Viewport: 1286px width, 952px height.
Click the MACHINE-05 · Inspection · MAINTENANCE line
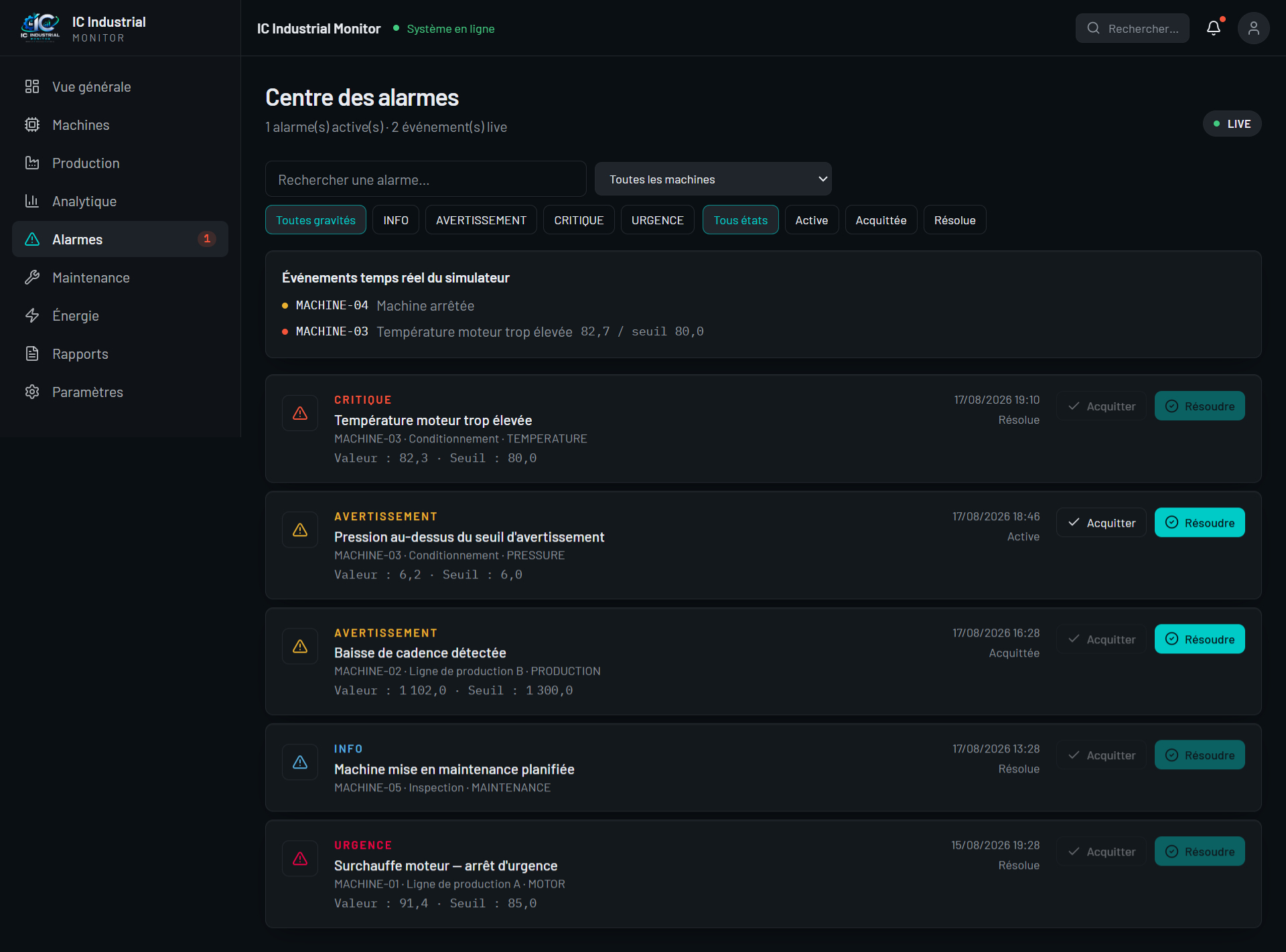point(442,787)
